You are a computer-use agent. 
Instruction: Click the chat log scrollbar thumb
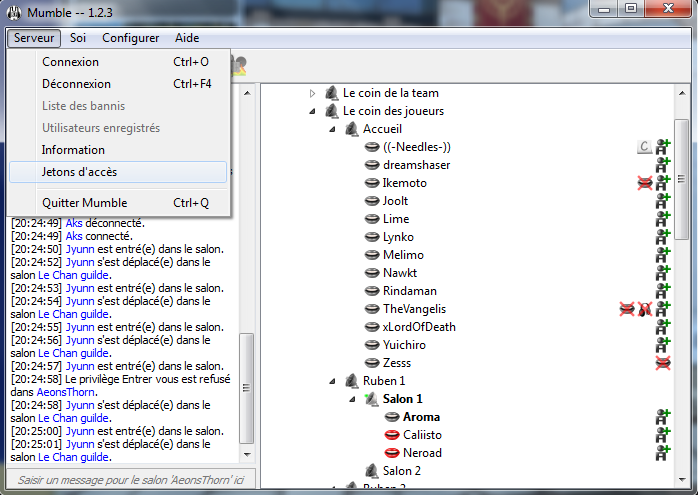(247, 388)
